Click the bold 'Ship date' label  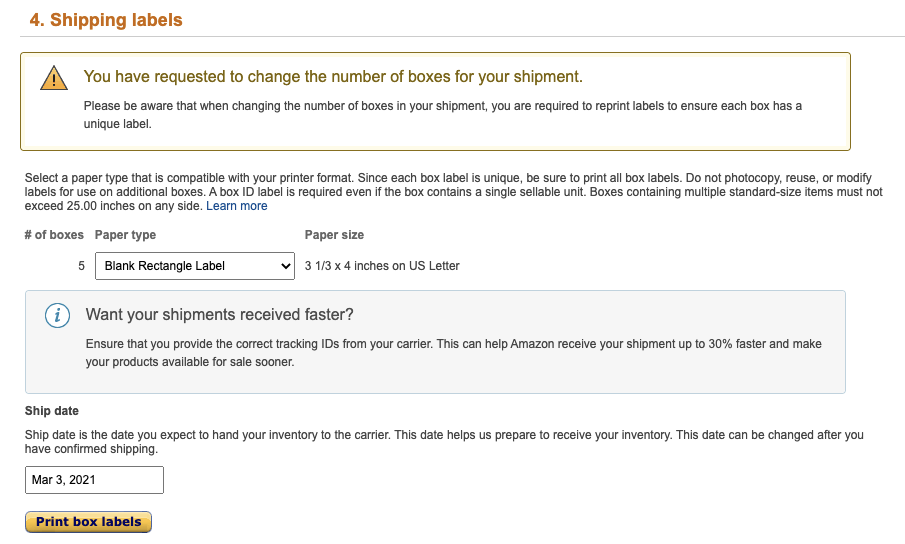click(x=52, y=411)
